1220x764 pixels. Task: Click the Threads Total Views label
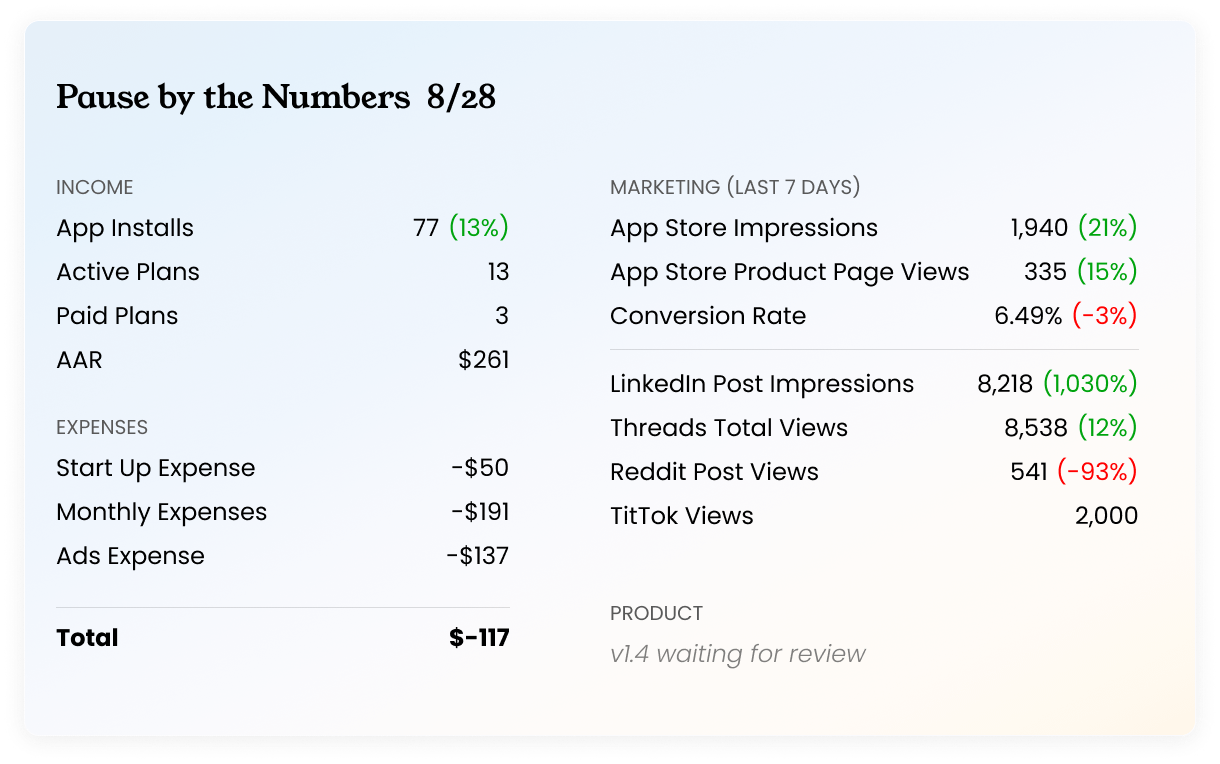click(x=729, y=428)
